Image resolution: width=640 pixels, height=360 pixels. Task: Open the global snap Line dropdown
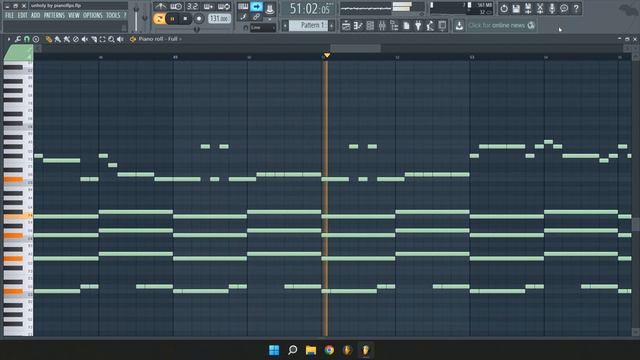tap(262, 27)
